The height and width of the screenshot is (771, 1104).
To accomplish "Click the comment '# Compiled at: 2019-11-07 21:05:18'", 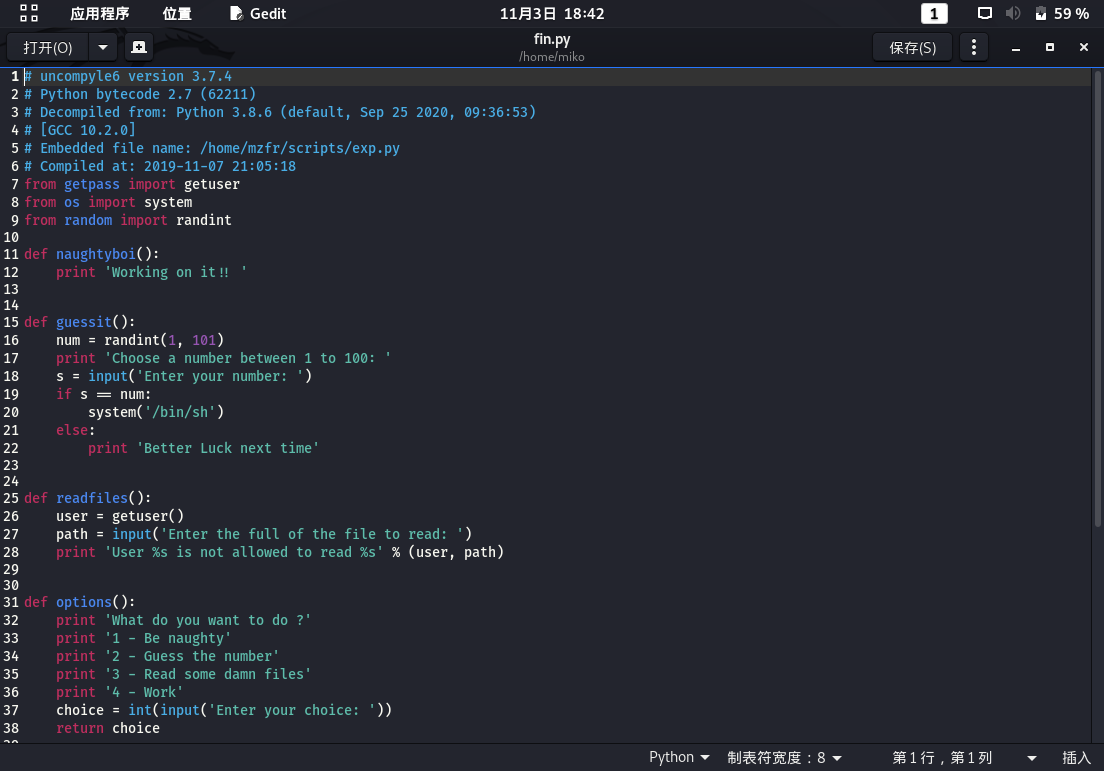I will pyautogui.click(x=160, y=166).
